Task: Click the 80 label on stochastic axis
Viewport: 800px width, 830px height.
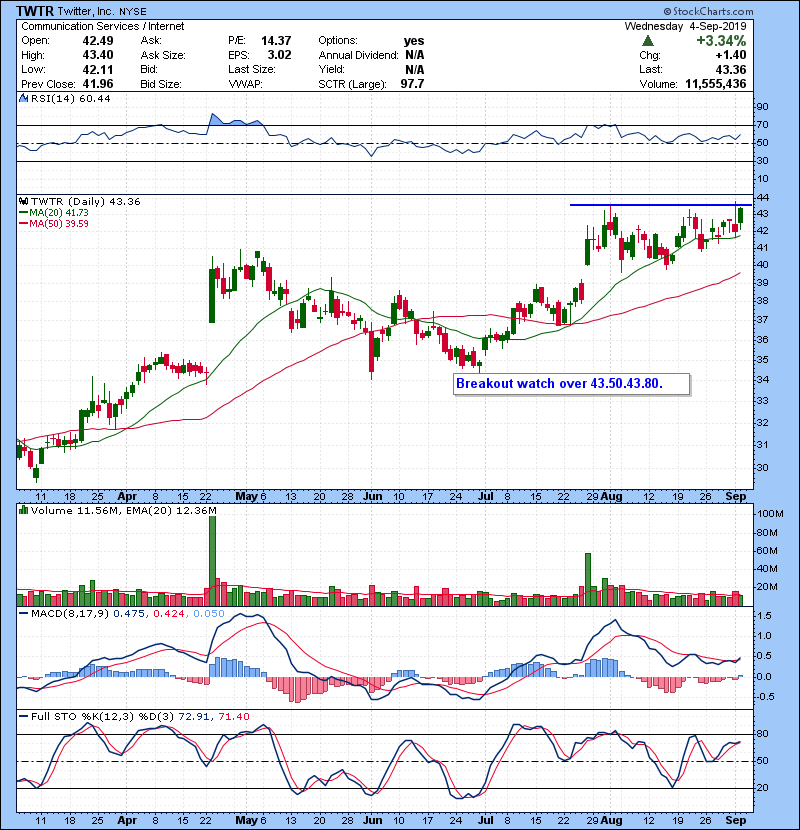Action: (x=763, y=734)
